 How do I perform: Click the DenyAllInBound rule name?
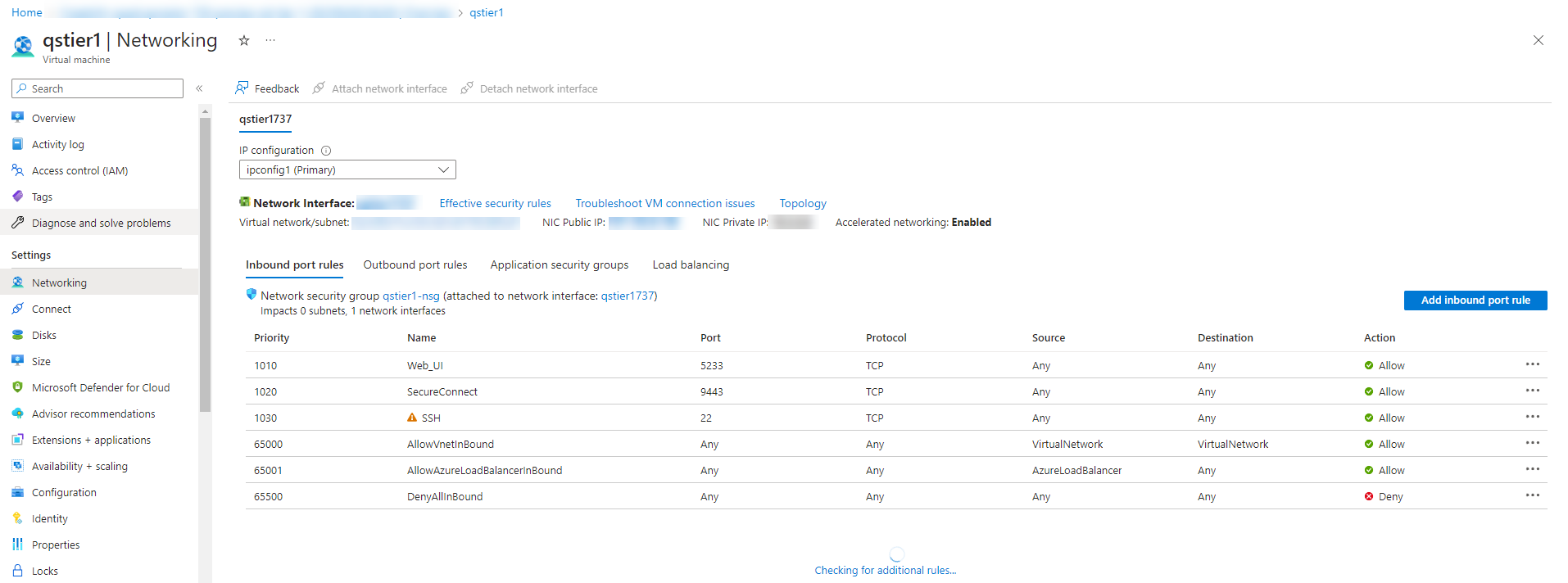point(445,497)
